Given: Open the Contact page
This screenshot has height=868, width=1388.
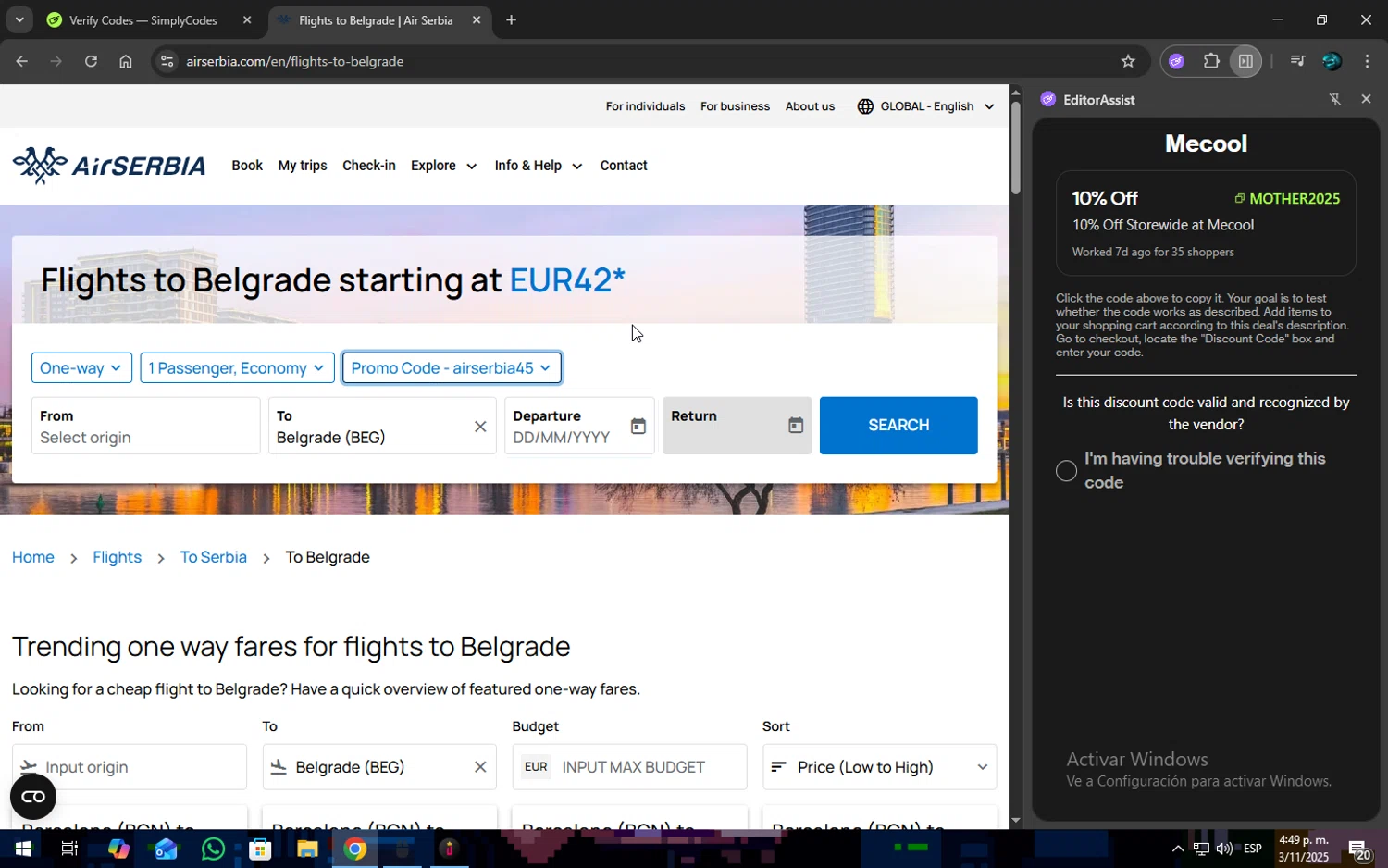Looking at the screenshot, I should (624, 166).
